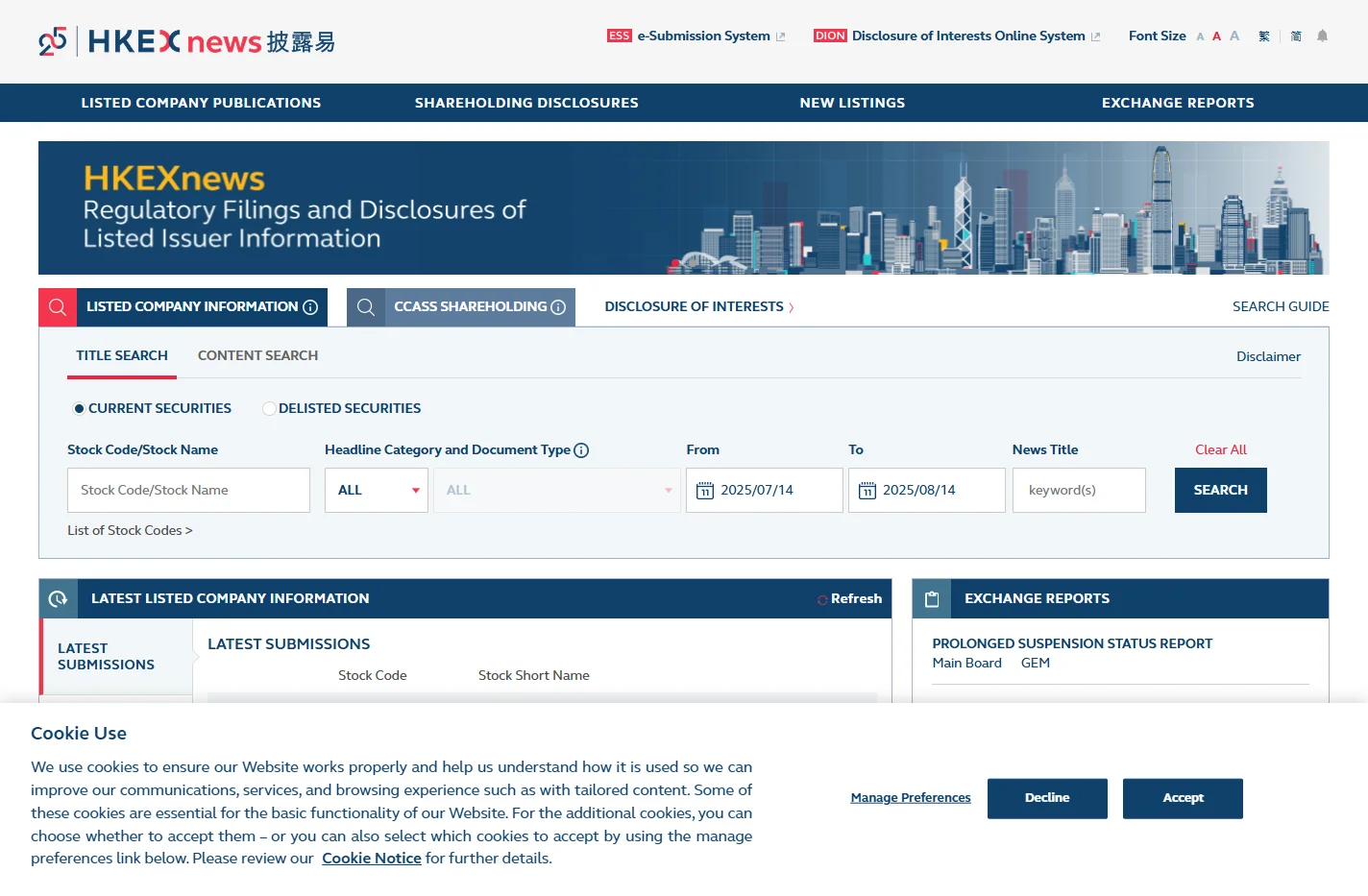Viewport: 1368px width, 896px height.
Task: Open the To date calendar icon
Action: coord(867,491)
